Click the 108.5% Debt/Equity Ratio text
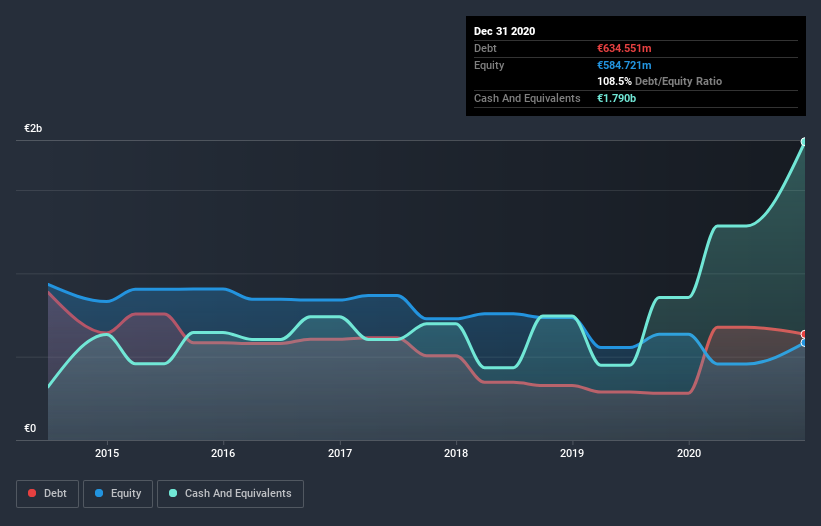Screen dimensions: 821x526 (x=659, y=81)
